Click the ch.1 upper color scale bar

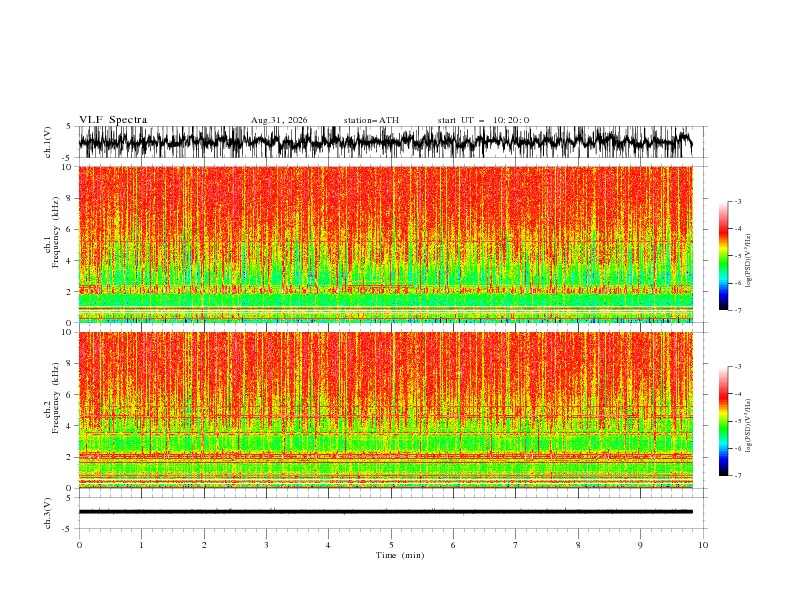(x=723, y=256)
